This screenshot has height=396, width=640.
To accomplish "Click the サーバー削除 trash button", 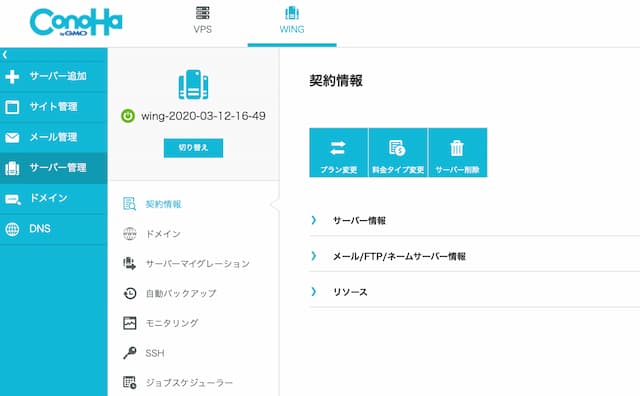I will click(458, 153).
